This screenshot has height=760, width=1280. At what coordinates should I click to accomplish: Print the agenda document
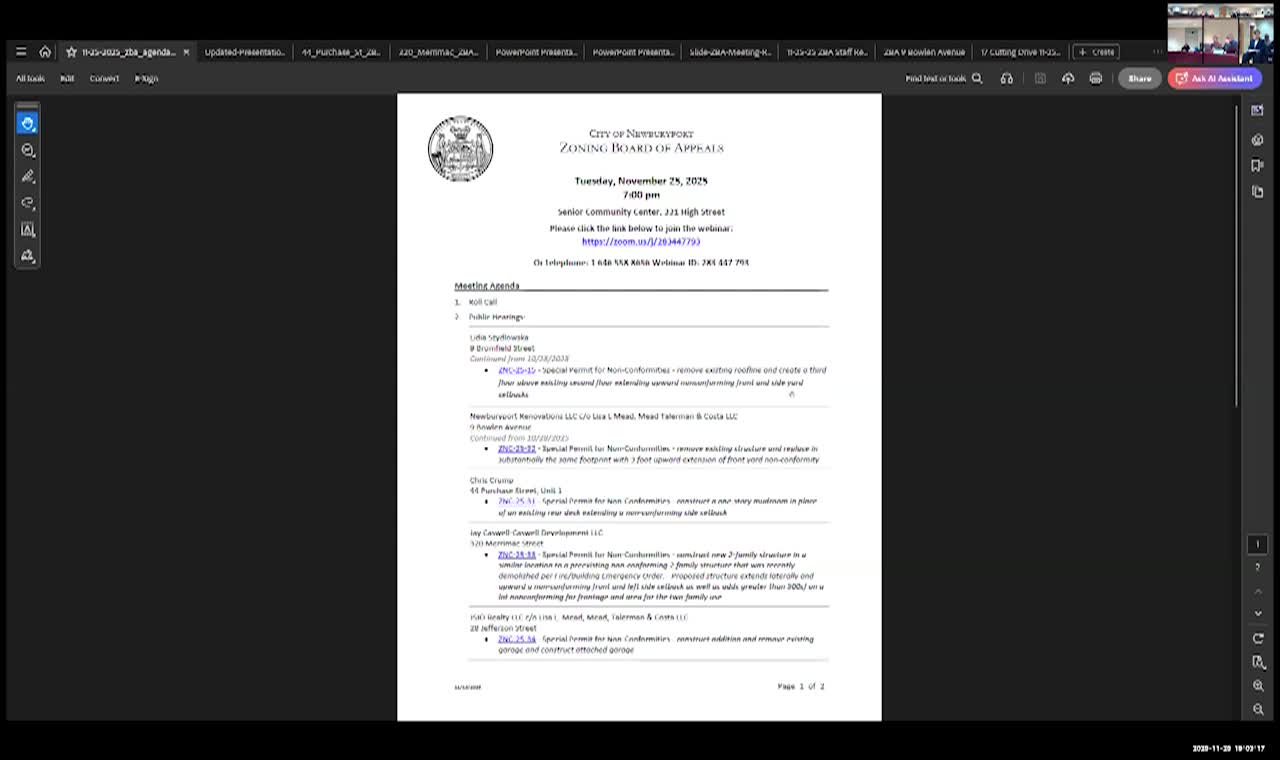tap(1096, 78)
